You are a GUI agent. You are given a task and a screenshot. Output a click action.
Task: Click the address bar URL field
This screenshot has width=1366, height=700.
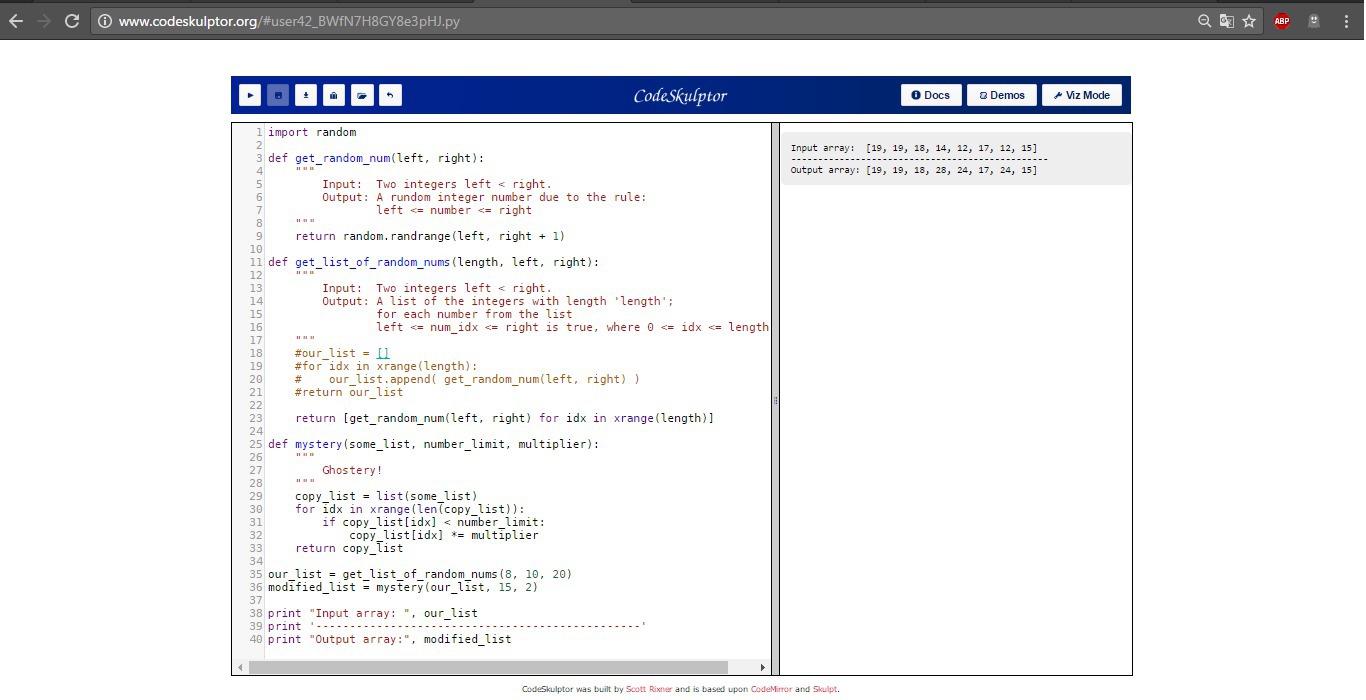point(600,21)
